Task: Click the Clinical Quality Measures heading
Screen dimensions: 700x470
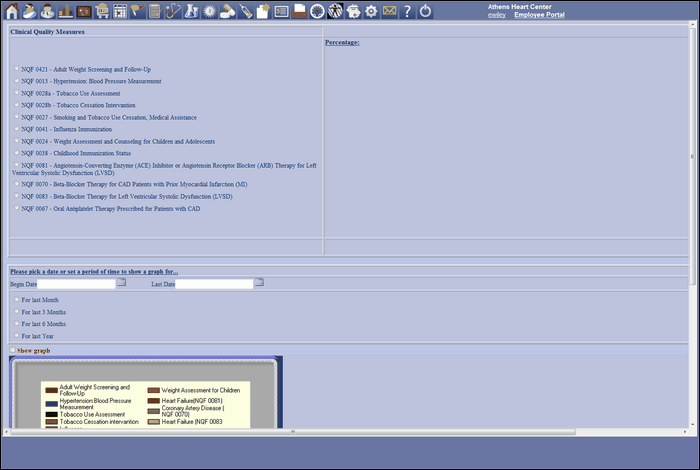Action: 47,32
